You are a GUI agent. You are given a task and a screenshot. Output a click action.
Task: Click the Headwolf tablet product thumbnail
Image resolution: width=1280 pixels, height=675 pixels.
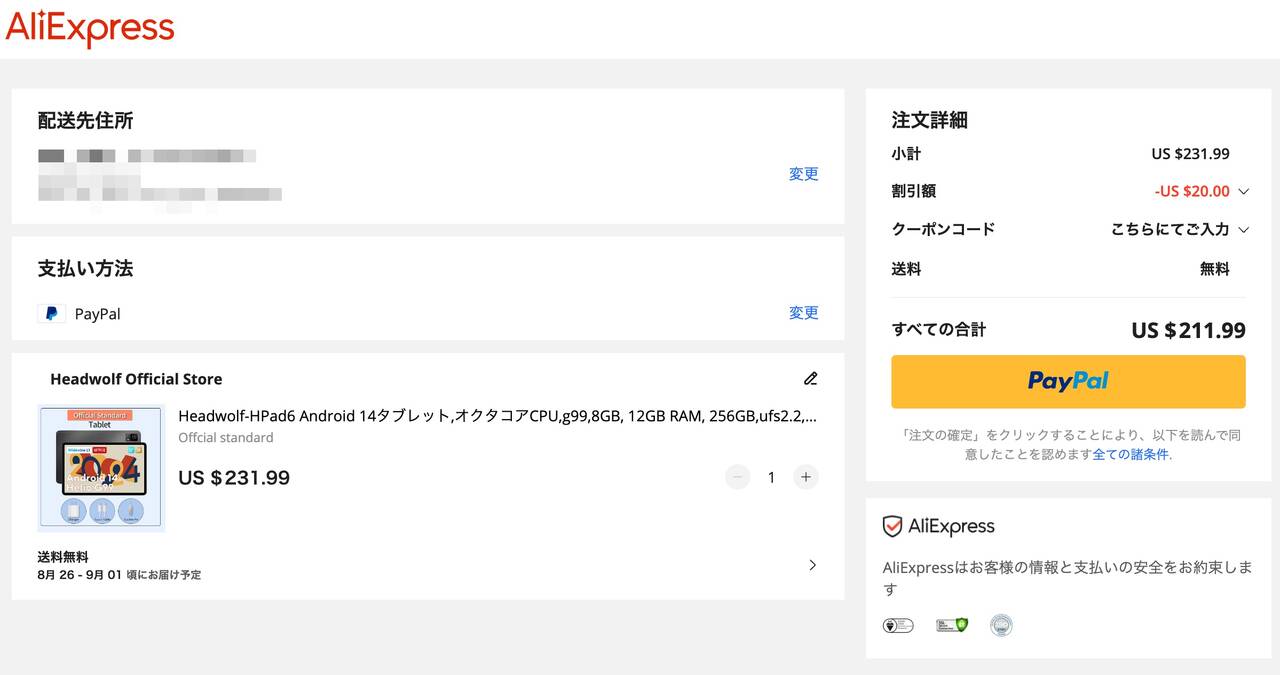click(x=101, y=467)
